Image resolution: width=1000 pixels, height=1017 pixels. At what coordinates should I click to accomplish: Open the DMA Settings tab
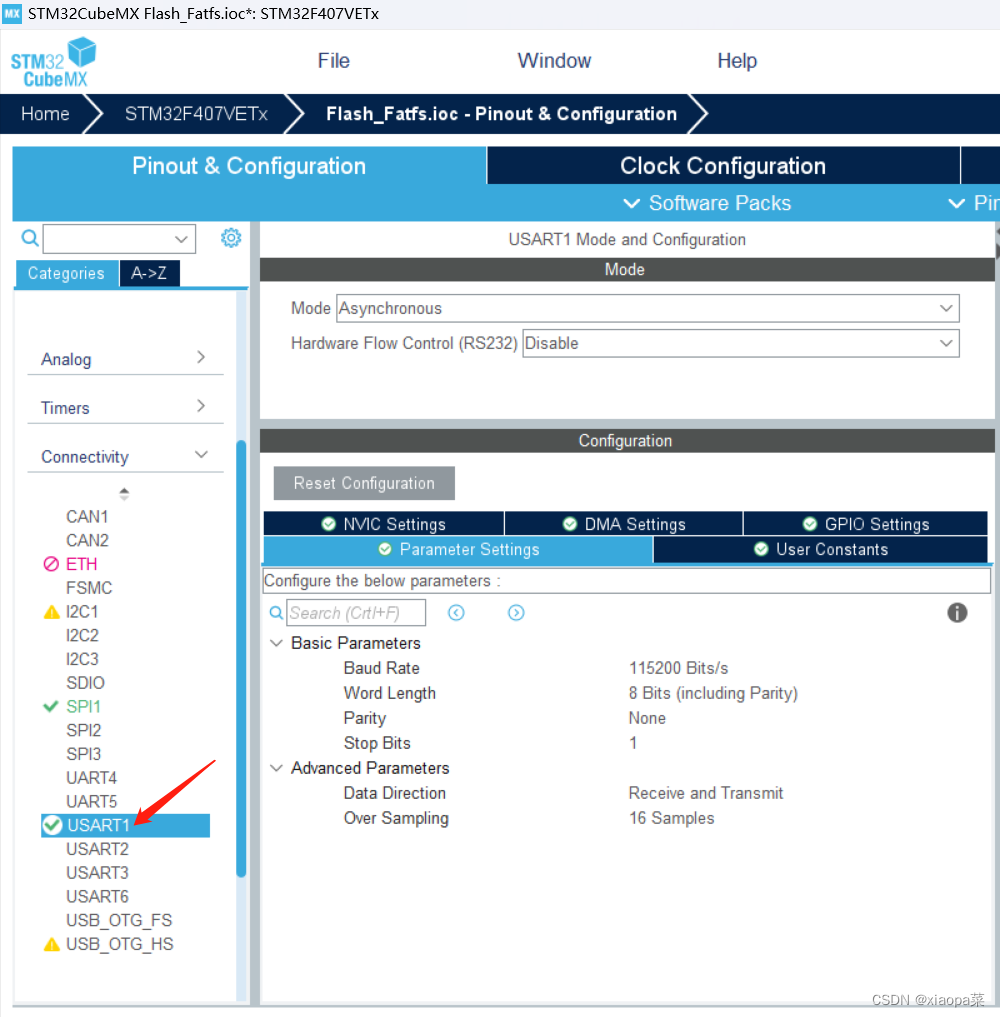[624, 524]
